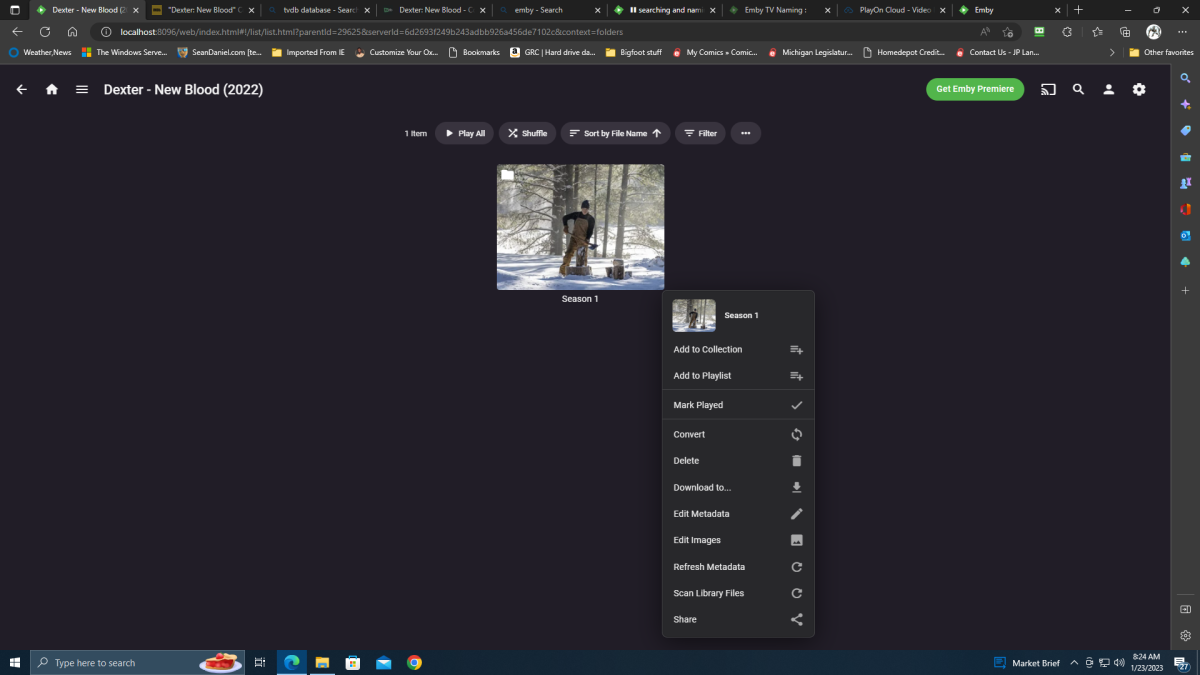This screenshot has width=1200, height=675.
Task: Open Sort by File Name dropdown
Action: point(615,133)
